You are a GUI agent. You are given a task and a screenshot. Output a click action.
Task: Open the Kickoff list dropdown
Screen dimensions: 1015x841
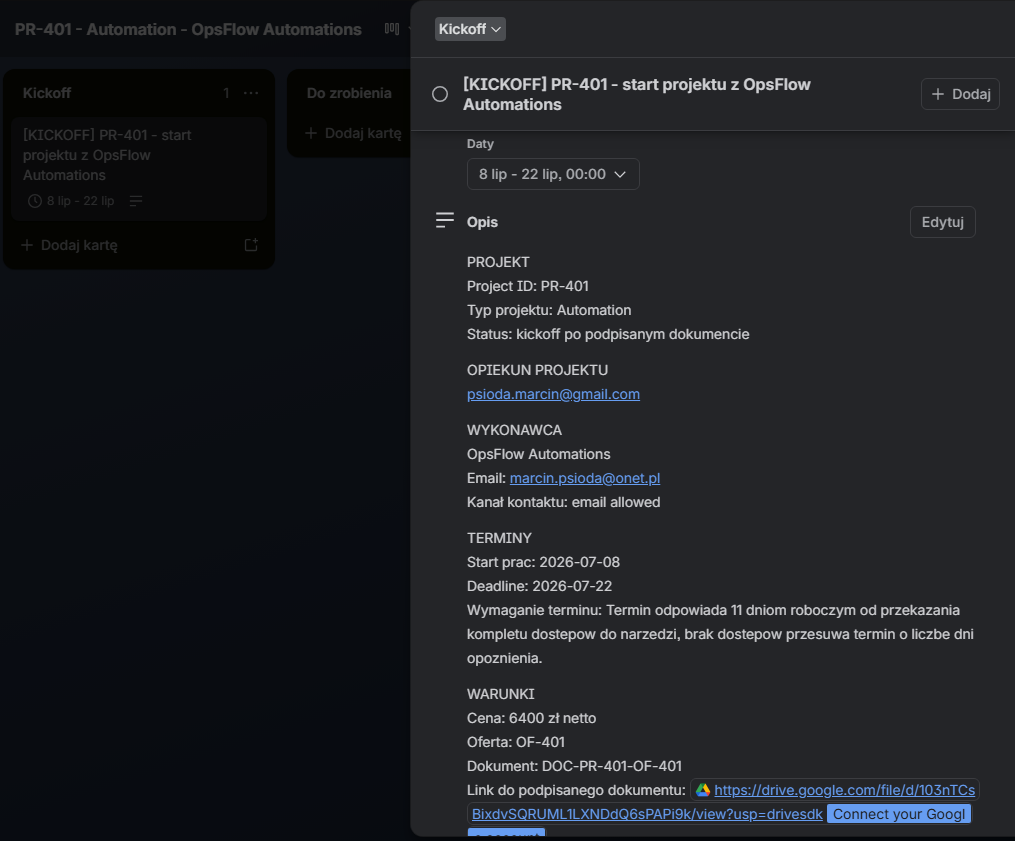pyautogui.click(x=470, y=29)
